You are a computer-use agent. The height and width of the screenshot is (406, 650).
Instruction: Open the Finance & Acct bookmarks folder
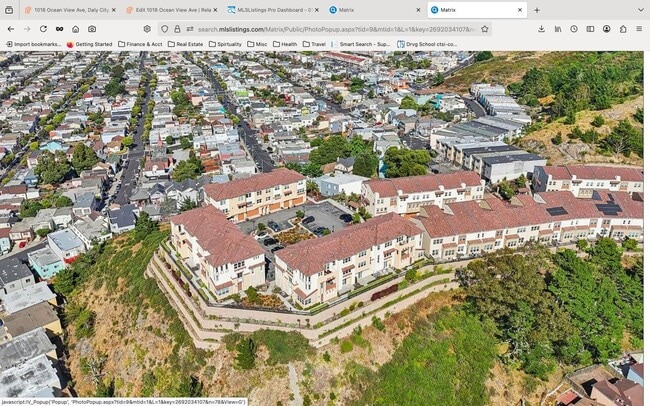140,44
